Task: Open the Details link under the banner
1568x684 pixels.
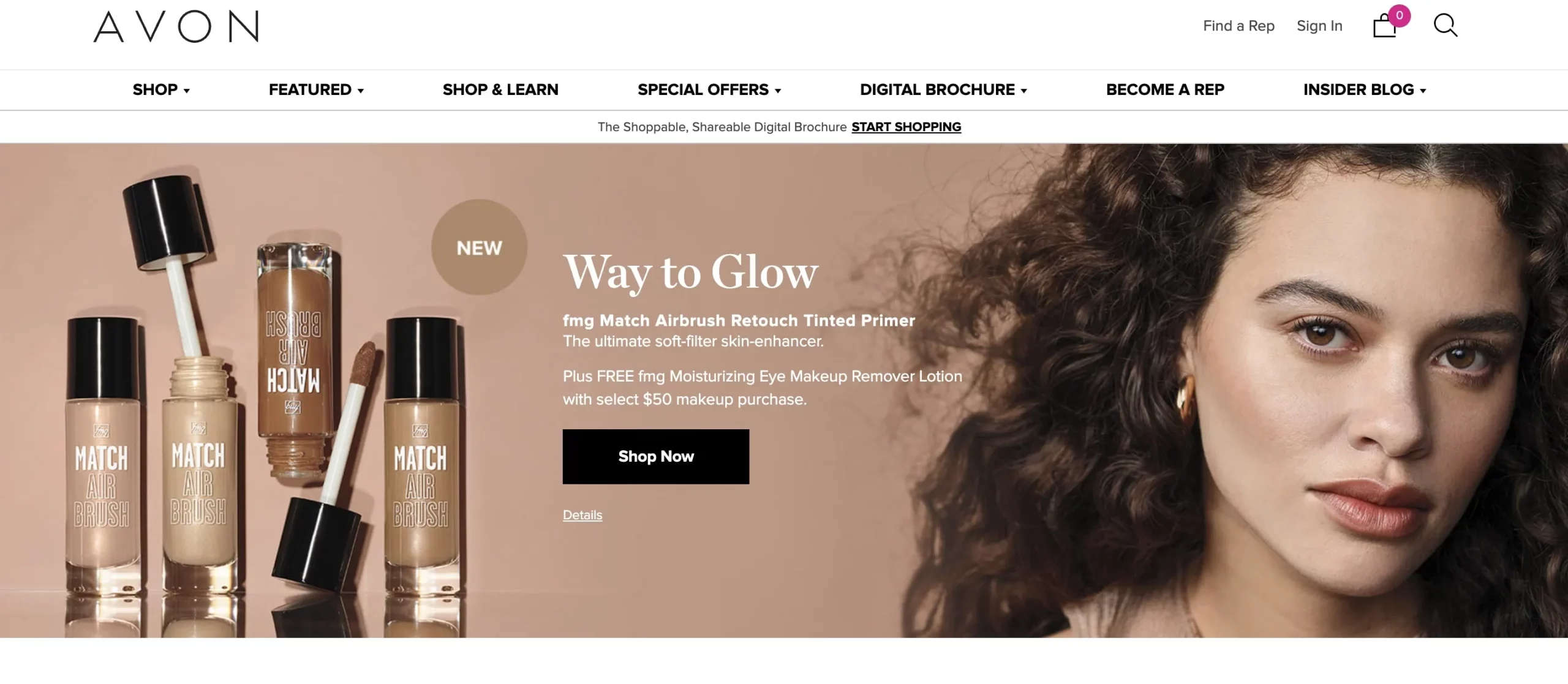Action: [582, 516]
